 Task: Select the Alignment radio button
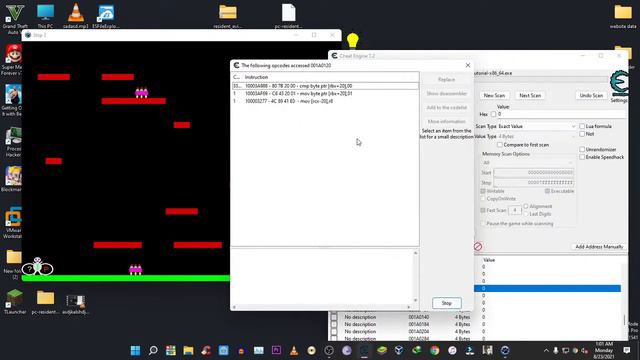(x=526, y=206)
